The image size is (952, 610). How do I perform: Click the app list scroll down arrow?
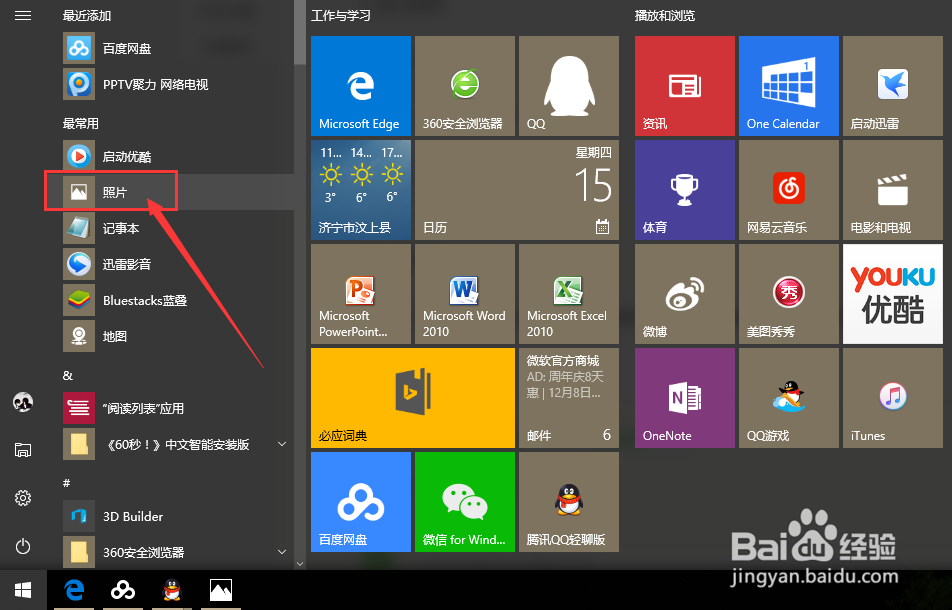tap(300, 564)
